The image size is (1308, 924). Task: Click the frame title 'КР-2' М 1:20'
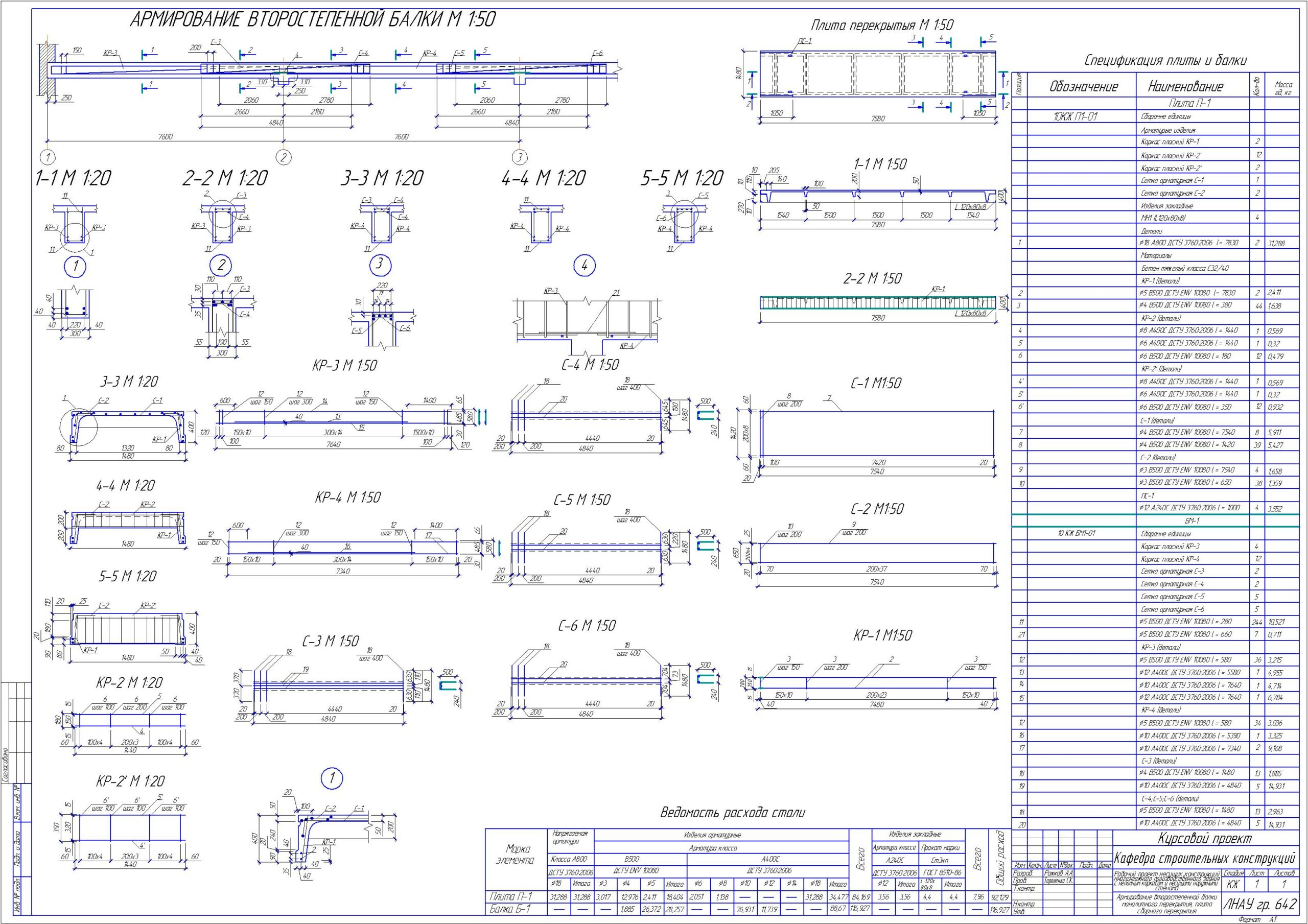129,781
